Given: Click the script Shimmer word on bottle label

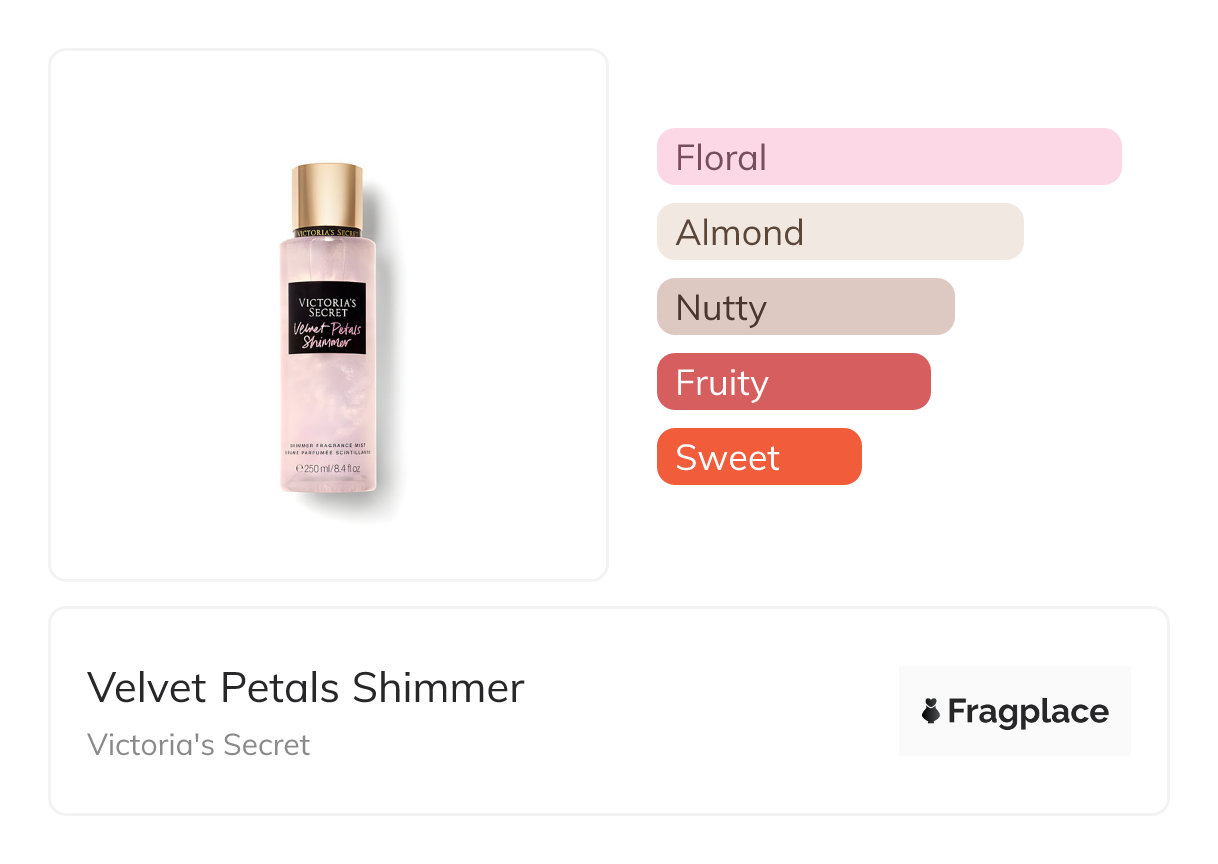Looking at the screenshot, I should coord(327,342).
